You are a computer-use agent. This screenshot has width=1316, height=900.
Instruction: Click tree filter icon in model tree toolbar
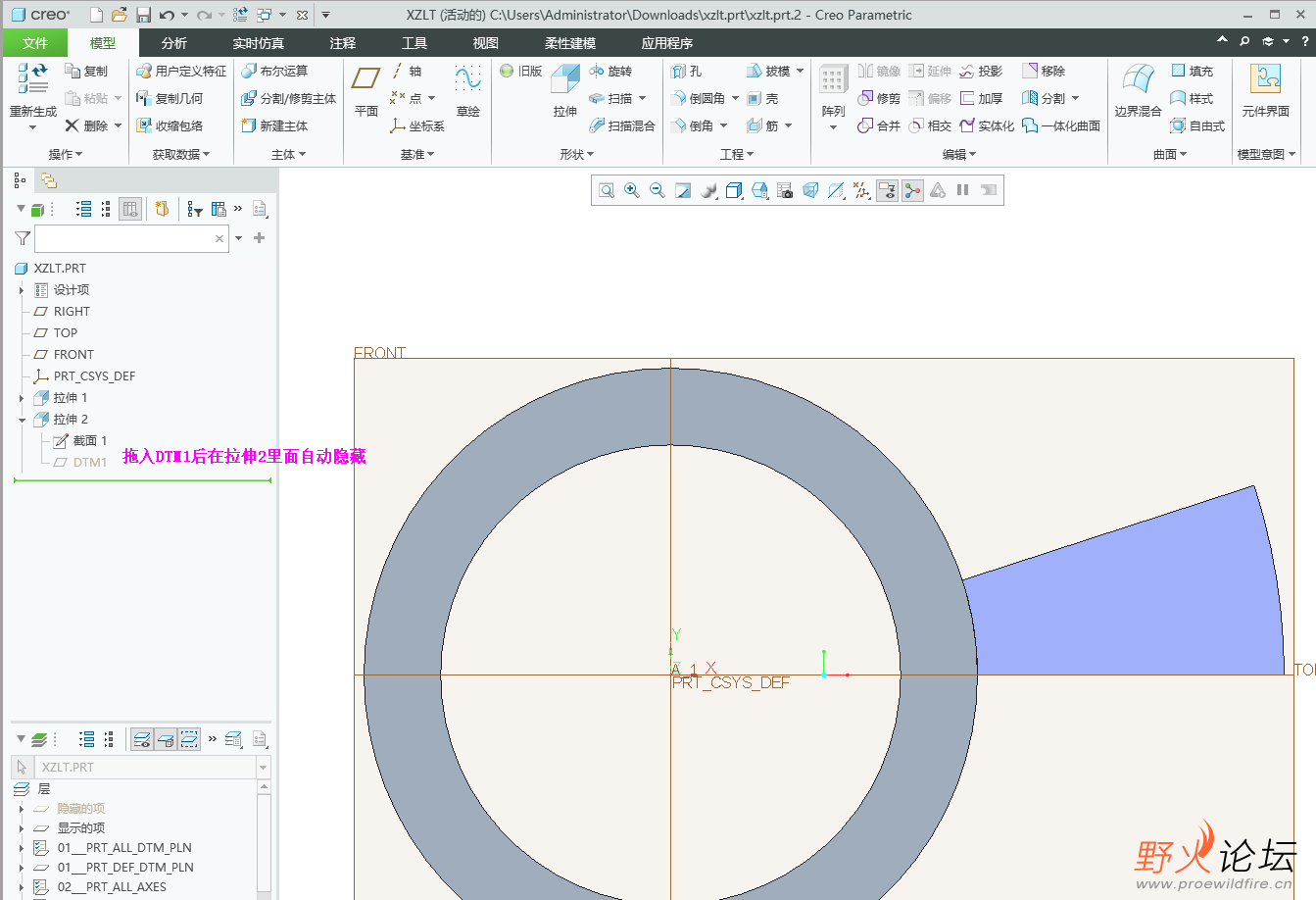click(x=195, y=209)
